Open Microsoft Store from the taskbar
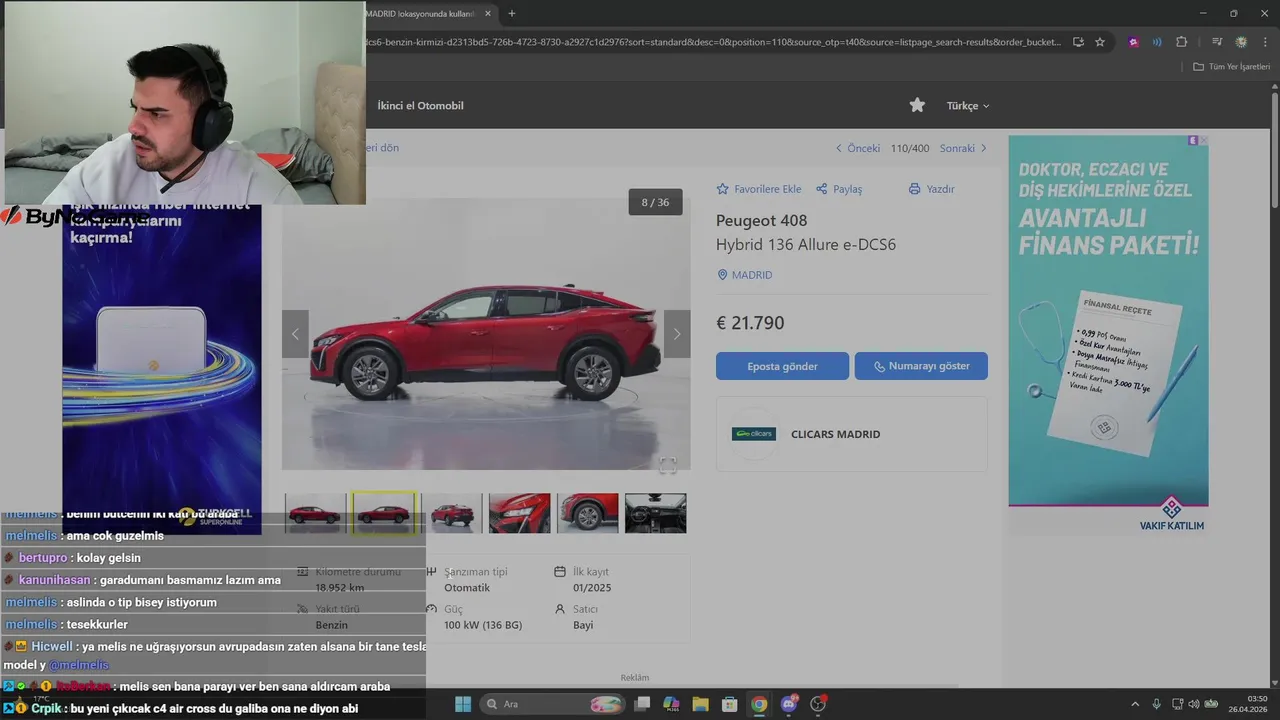 [729, 704]
